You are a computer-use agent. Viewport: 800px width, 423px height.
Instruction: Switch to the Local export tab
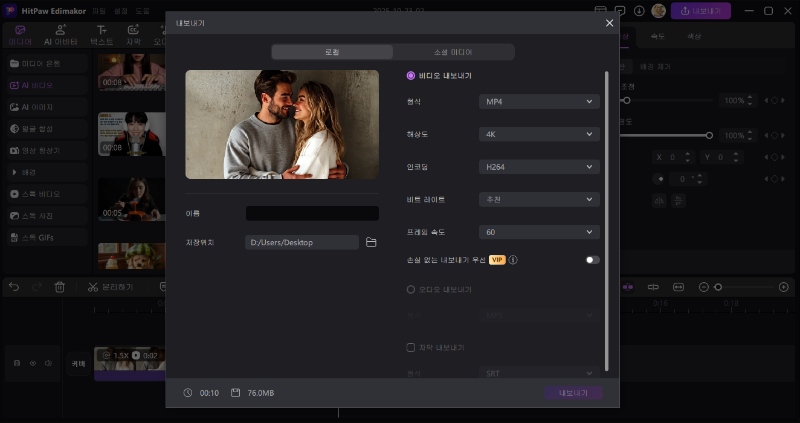[332, 52]
